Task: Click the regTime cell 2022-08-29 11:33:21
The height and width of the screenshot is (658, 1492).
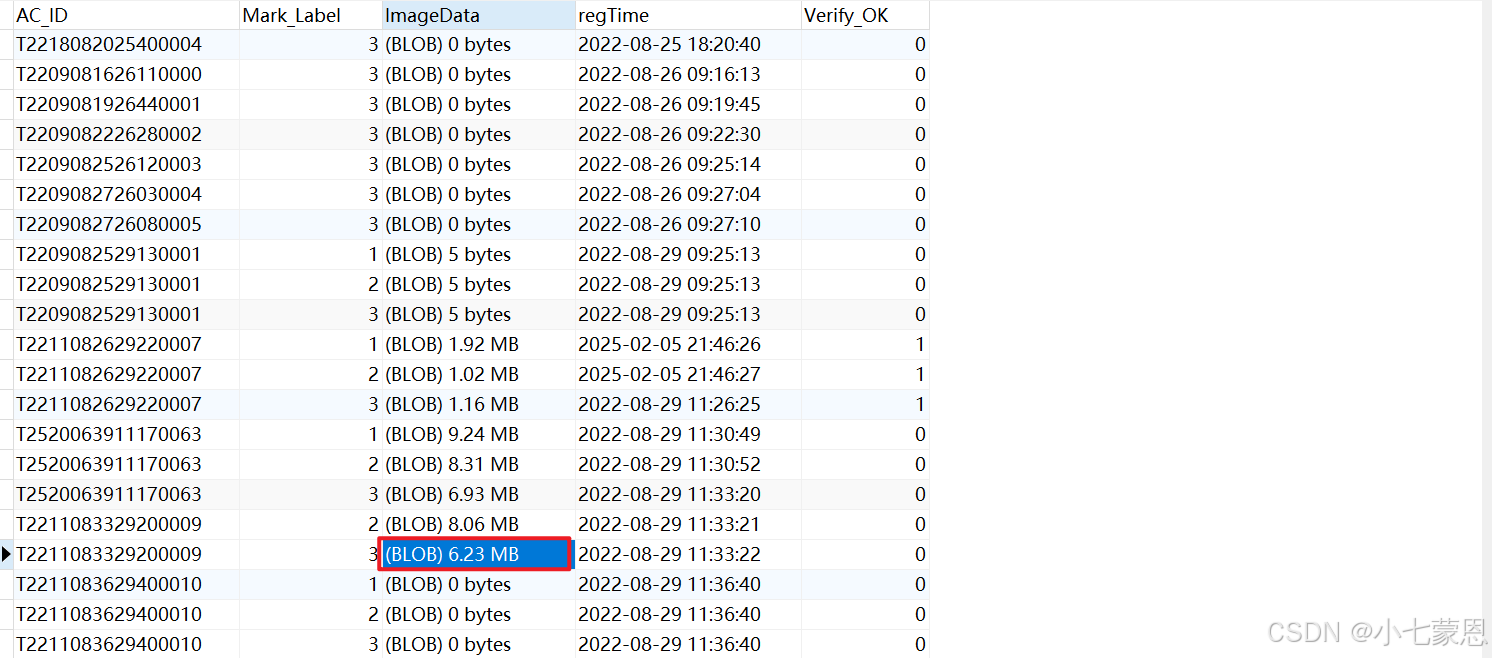Action: 688,525
